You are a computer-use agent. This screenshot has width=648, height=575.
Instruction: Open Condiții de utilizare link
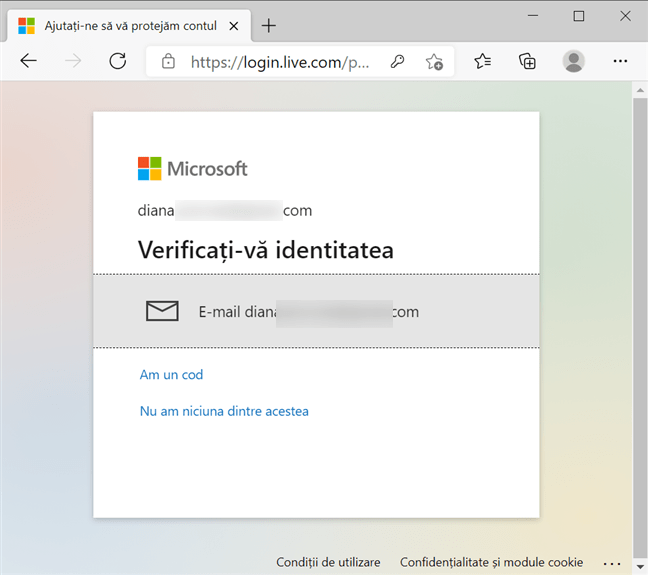[x=328, y=562]
